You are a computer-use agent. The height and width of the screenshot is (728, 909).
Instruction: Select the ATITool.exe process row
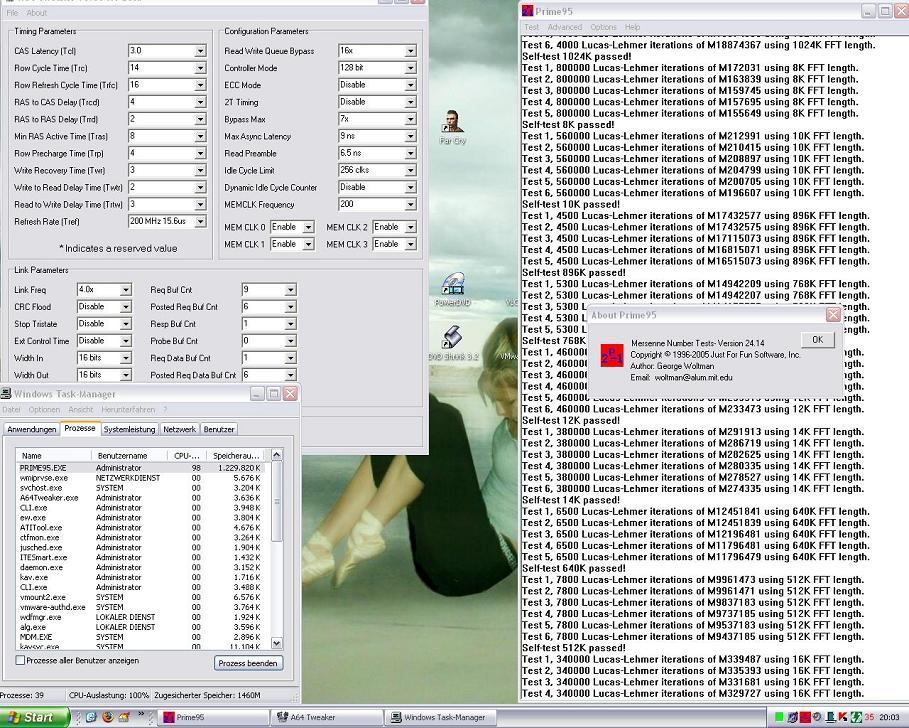point(141,527)
